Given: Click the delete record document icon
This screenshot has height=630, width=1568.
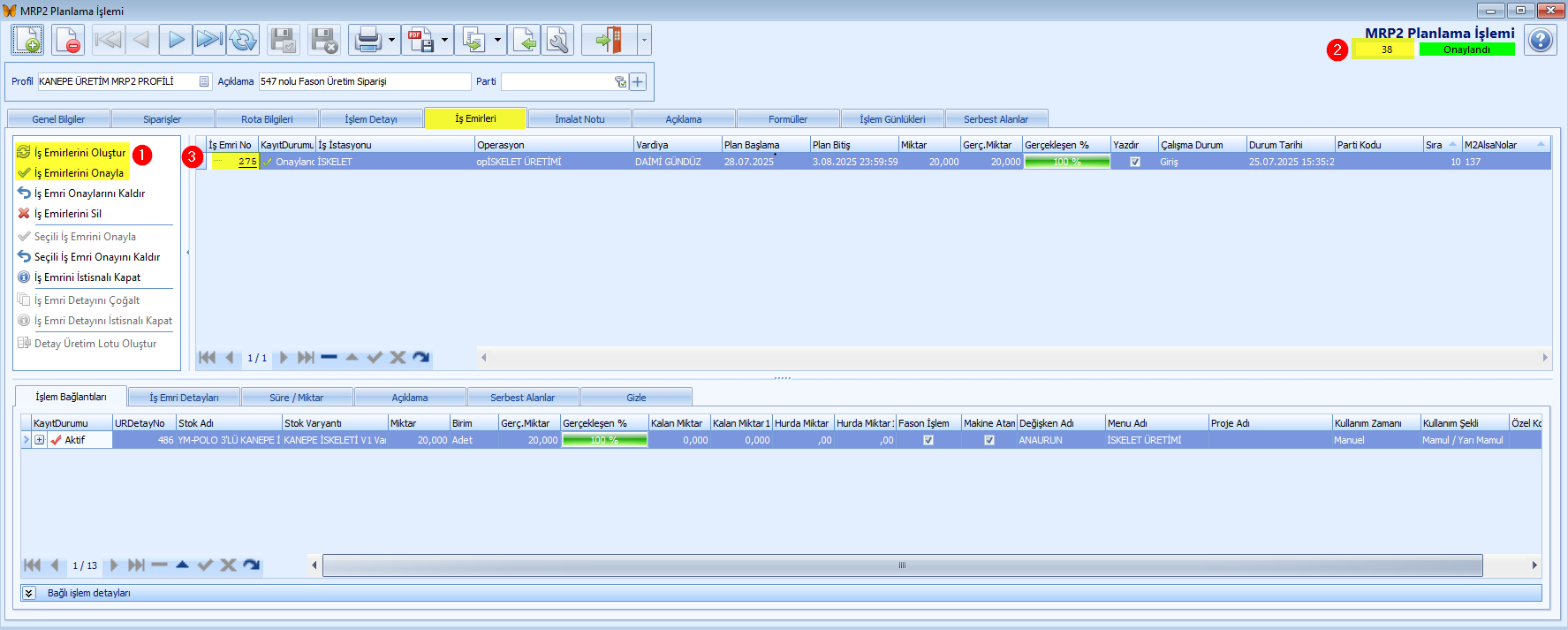Looking at the screenshot, I should pyautogui.click(x=68, y=40).
